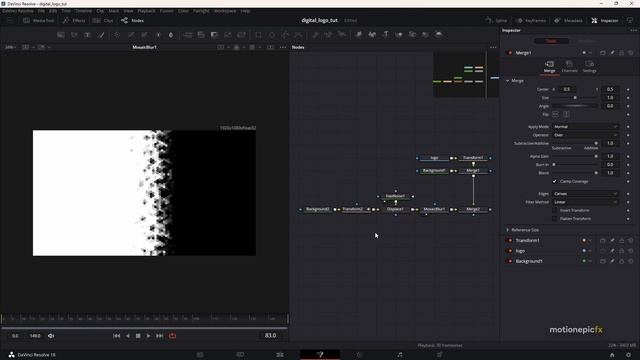Screen dimensions: 640x360
Task: Toggle horizontal Flip button
Action: pyautogui.click(x=555, y=114)
